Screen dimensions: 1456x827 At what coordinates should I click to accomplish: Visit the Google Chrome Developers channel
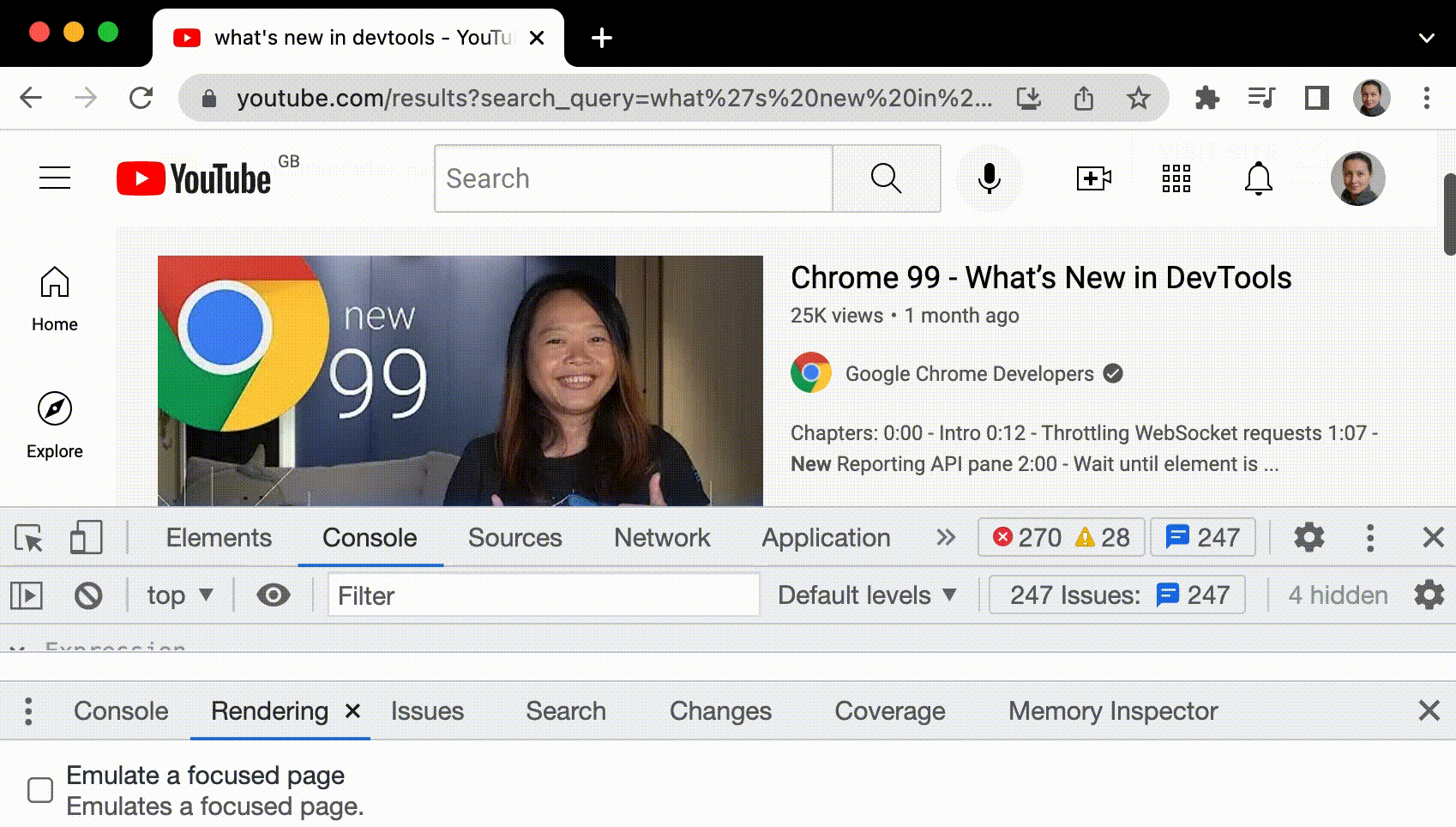tap(966, 373)
